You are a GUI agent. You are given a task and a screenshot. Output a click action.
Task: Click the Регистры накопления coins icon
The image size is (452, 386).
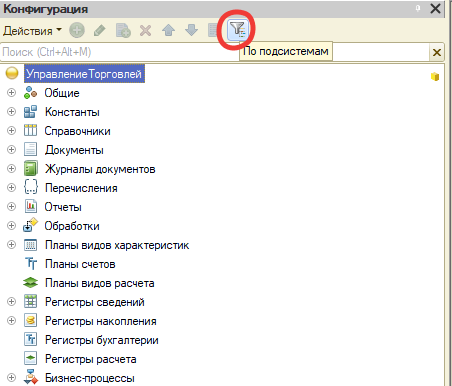30,321
